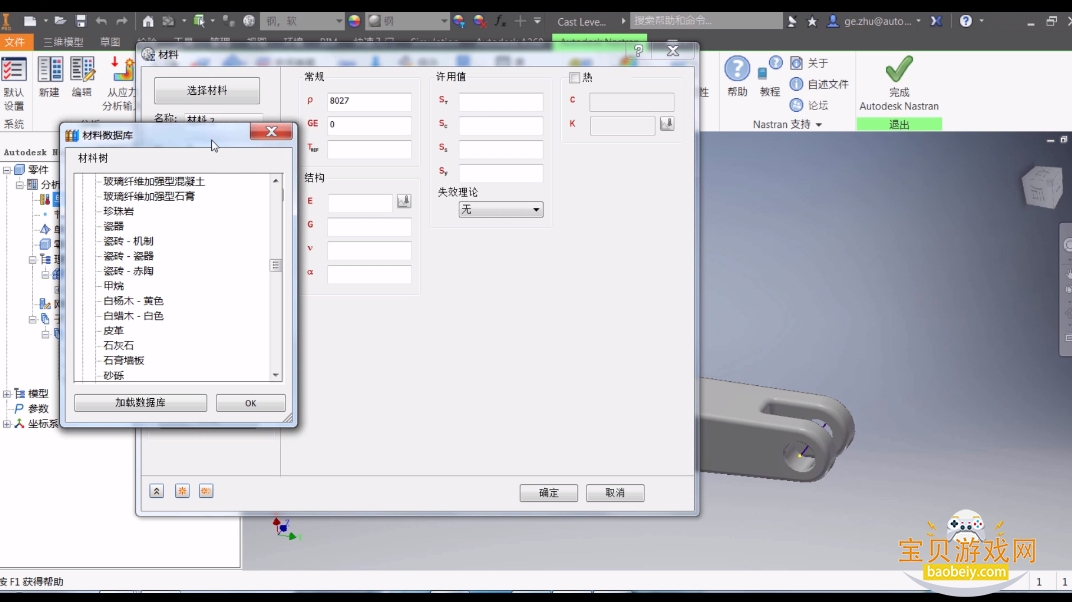Go to Home via house icon
The height and width of the screenshot is (602, 1072).
tap(148, 21)
